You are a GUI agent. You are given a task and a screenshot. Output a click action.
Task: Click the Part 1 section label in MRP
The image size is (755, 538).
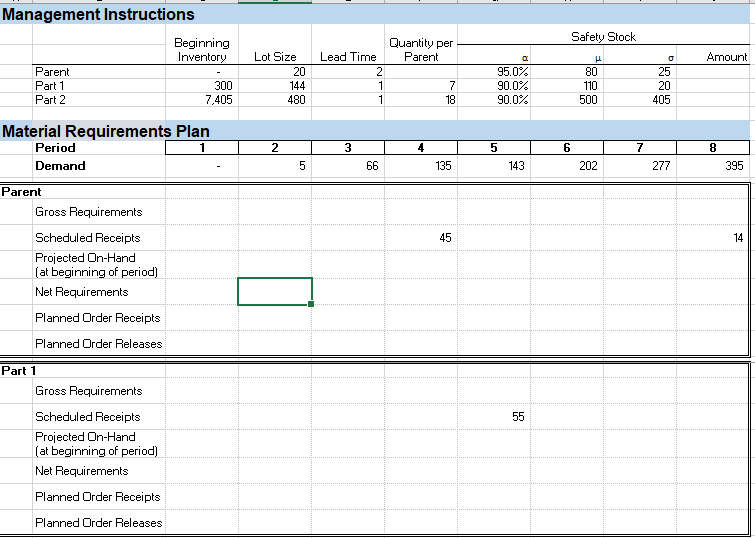point(18,370)
